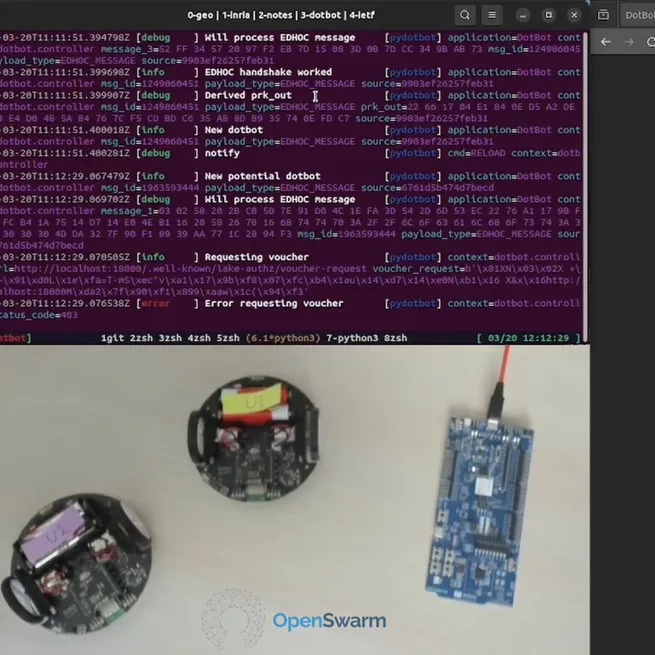Open the terminal search icon
Image resolution: width=655 pixels, height=655 pixels.
465,15
